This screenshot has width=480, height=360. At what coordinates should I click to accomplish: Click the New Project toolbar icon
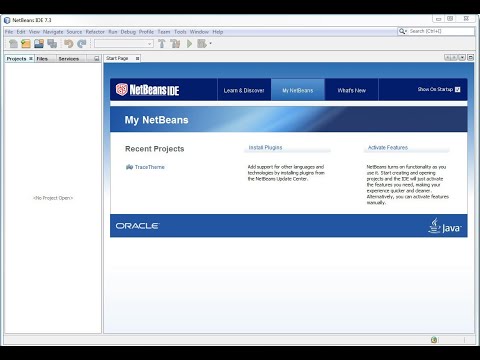[26, 43]
